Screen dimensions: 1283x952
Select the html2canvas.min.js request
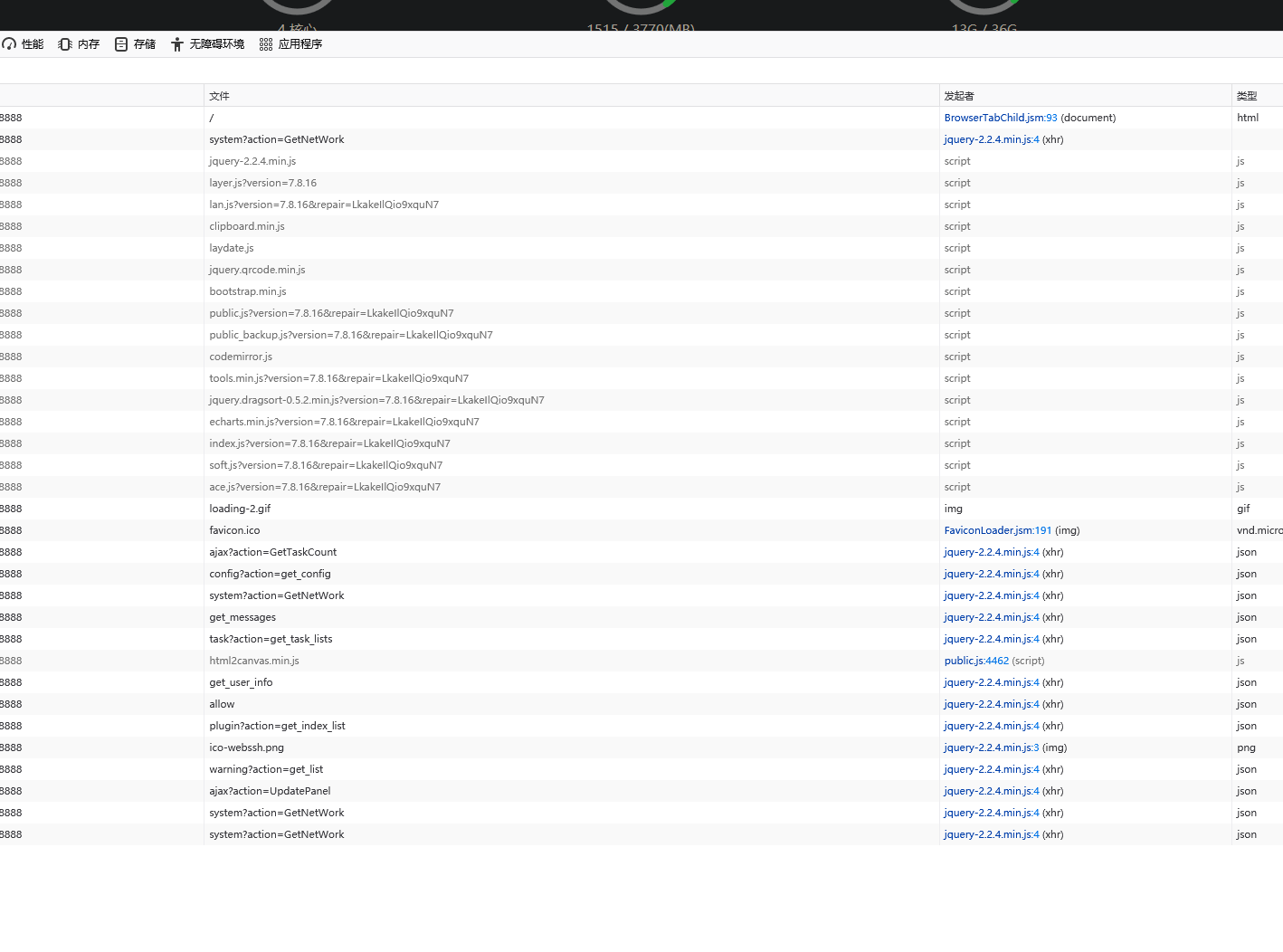(x=254, y=661)
